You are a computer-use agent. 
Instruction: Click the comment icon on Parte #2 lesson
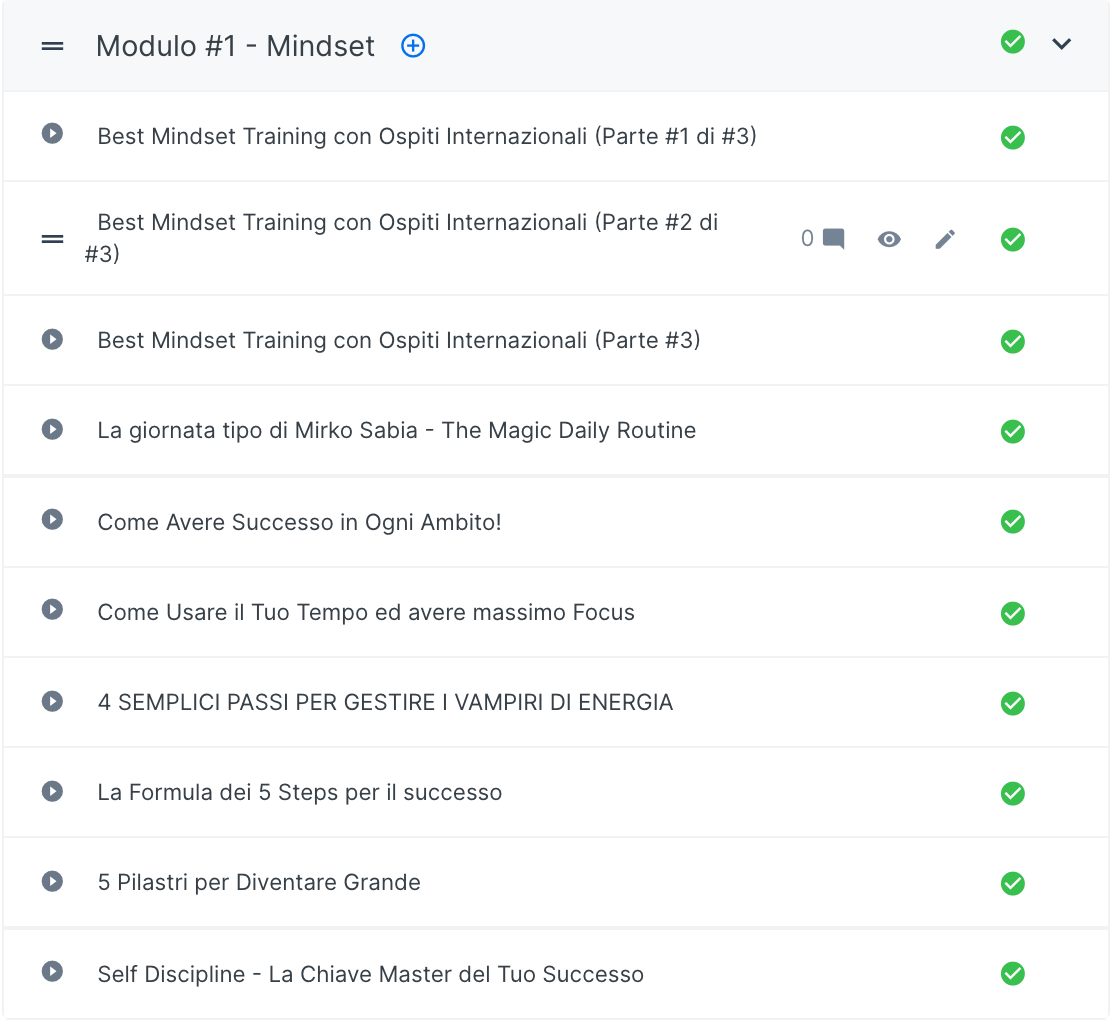pyautogui.click(x=834, y=239)
